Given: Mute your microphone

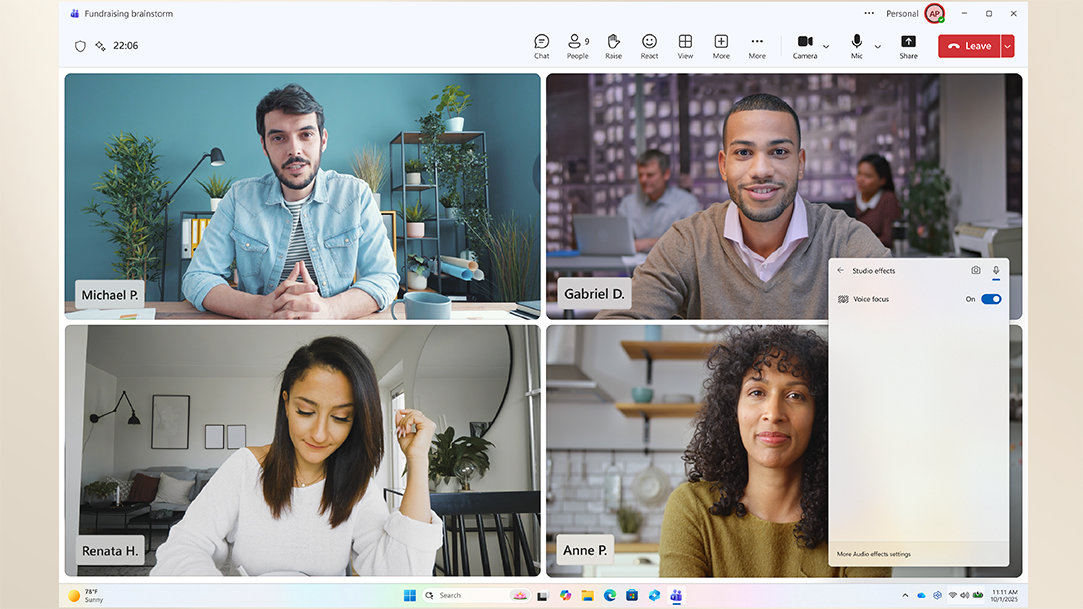Looking at the screenshot, I should [x=855, y=42].
